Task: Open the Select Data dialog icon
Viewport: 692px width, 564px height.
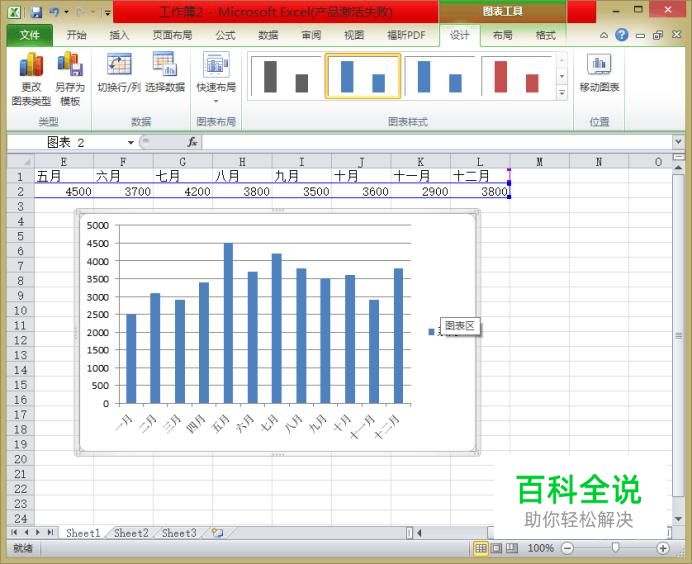Action: pos(165,64)
